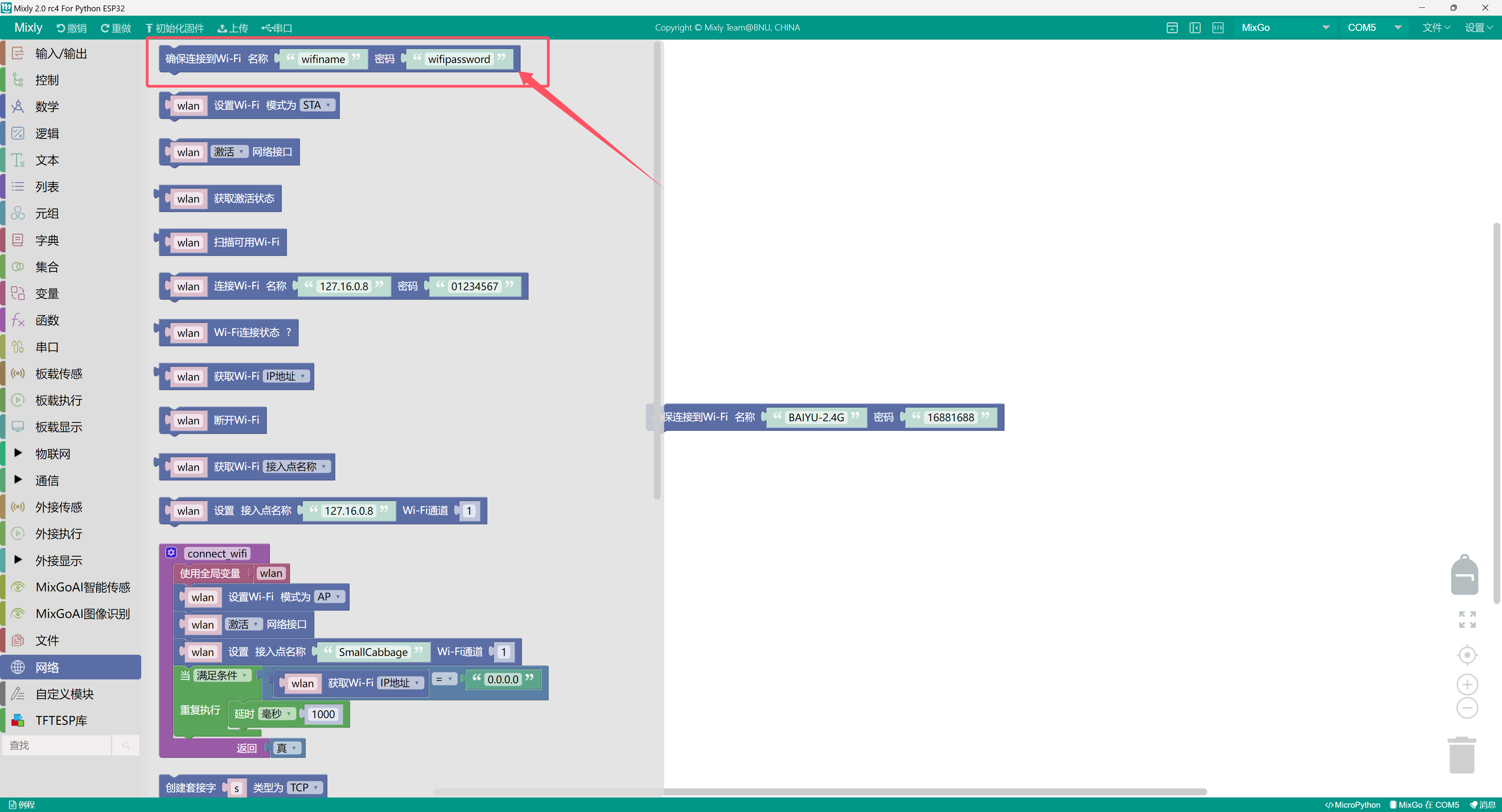The width and height of the screenshot is (1502, 812).
Task: Click the toolbox vertical scrollbar
Action: pos(657,270)
